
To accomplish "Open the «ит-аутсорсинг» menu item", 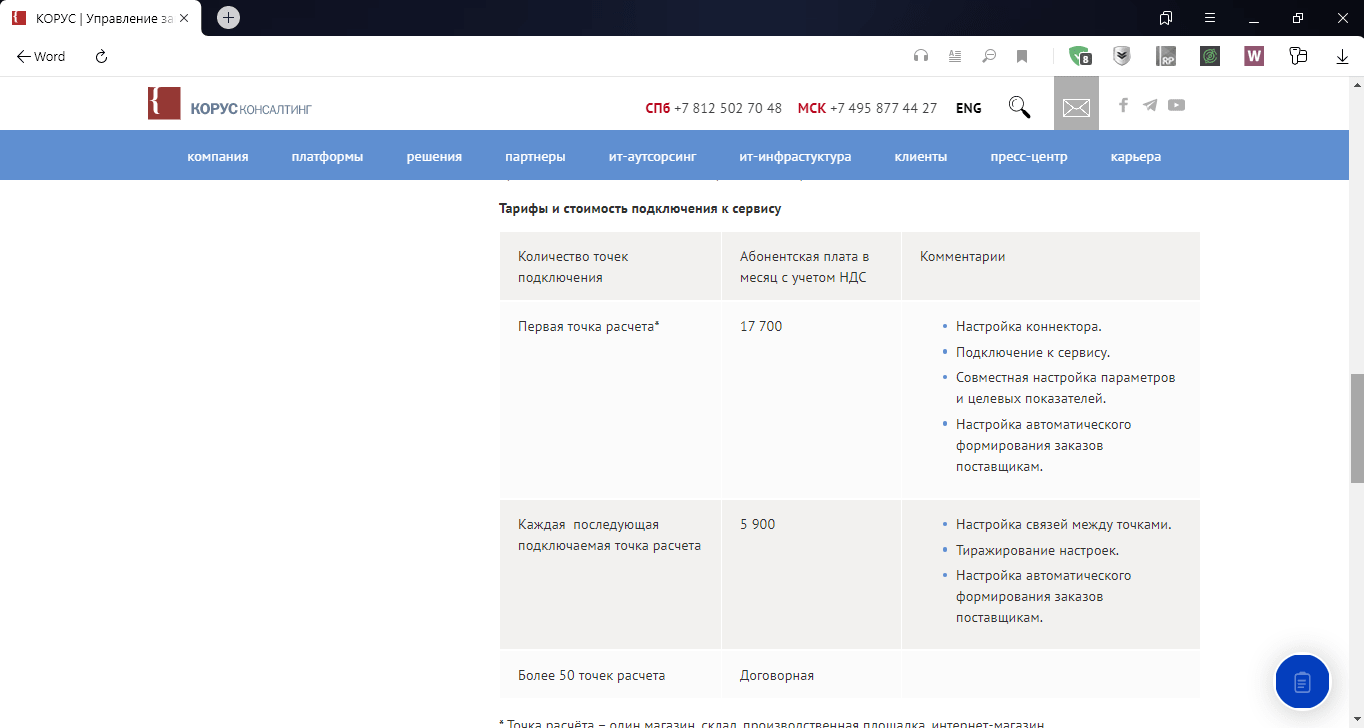I will [652, 157].
